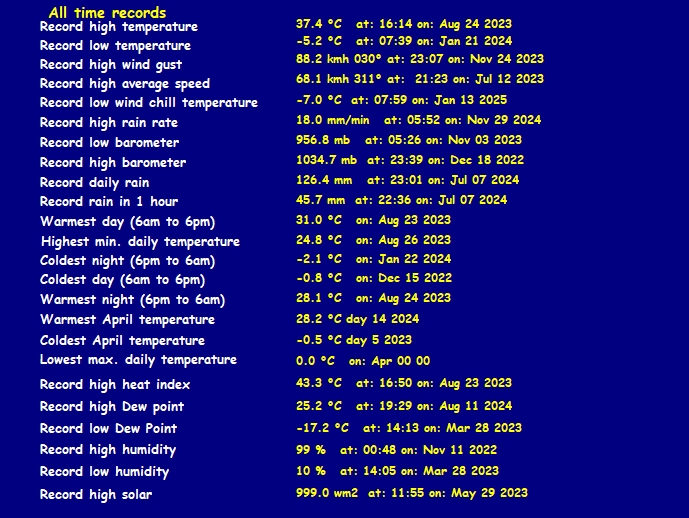The width and height of the screenshot is (689, 518).
Task: Click the 1034.7 mb barometer value
Action: pos(410,160)
